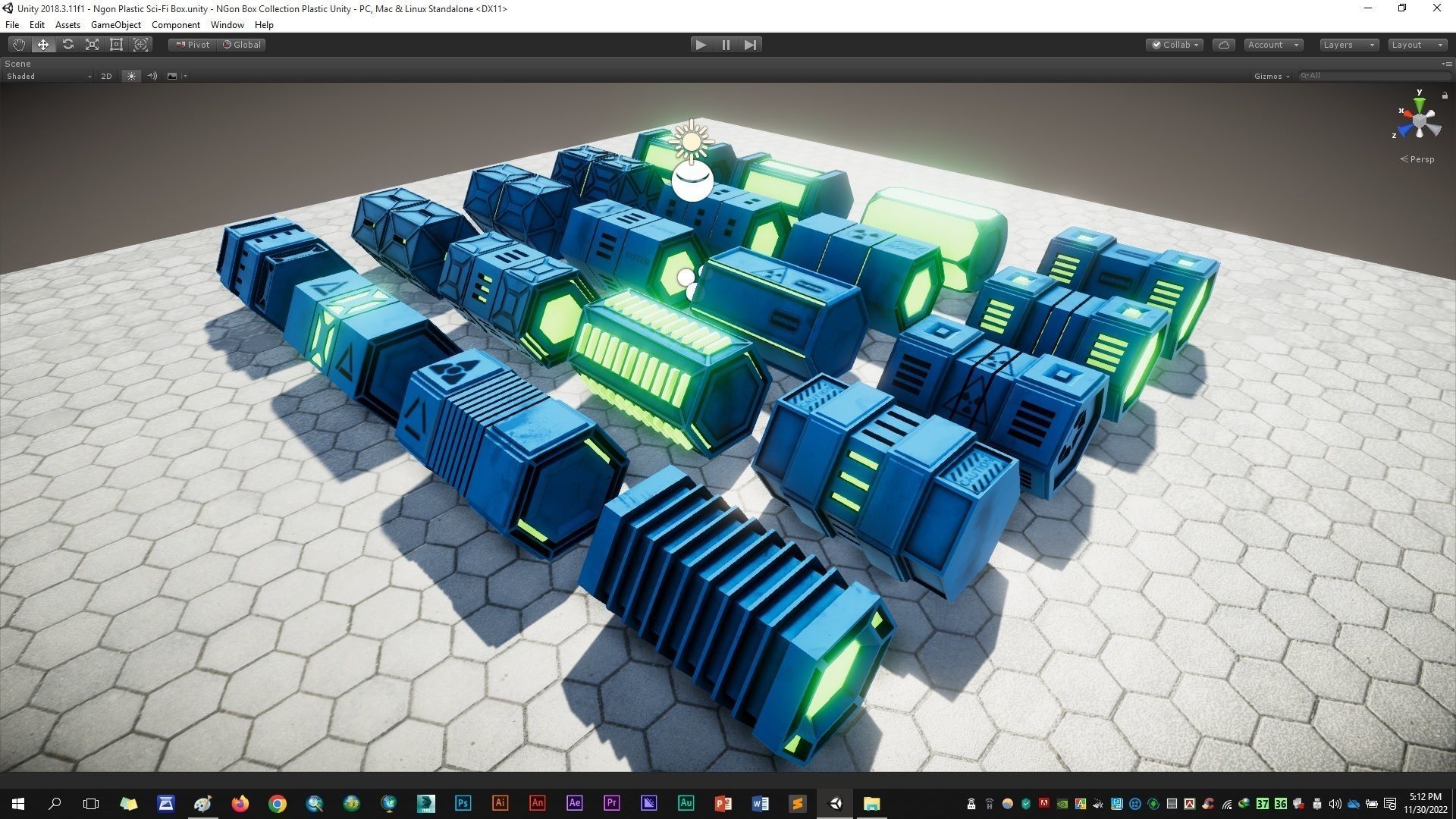Open the Shaded draw mode dropdown
The width and height of the screenshot is (1456, 819).
pos(49,76)
